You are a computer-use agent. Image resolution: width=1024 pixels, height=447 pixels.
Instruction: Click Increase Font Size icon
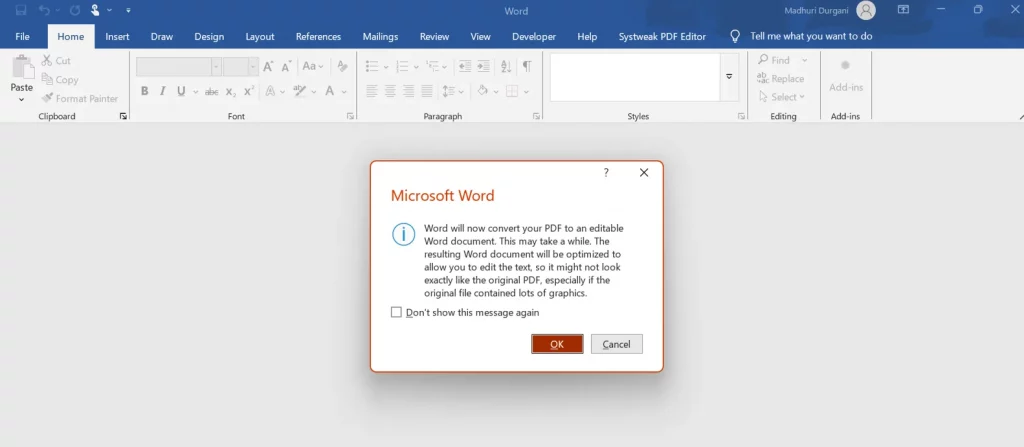point(268,67)
